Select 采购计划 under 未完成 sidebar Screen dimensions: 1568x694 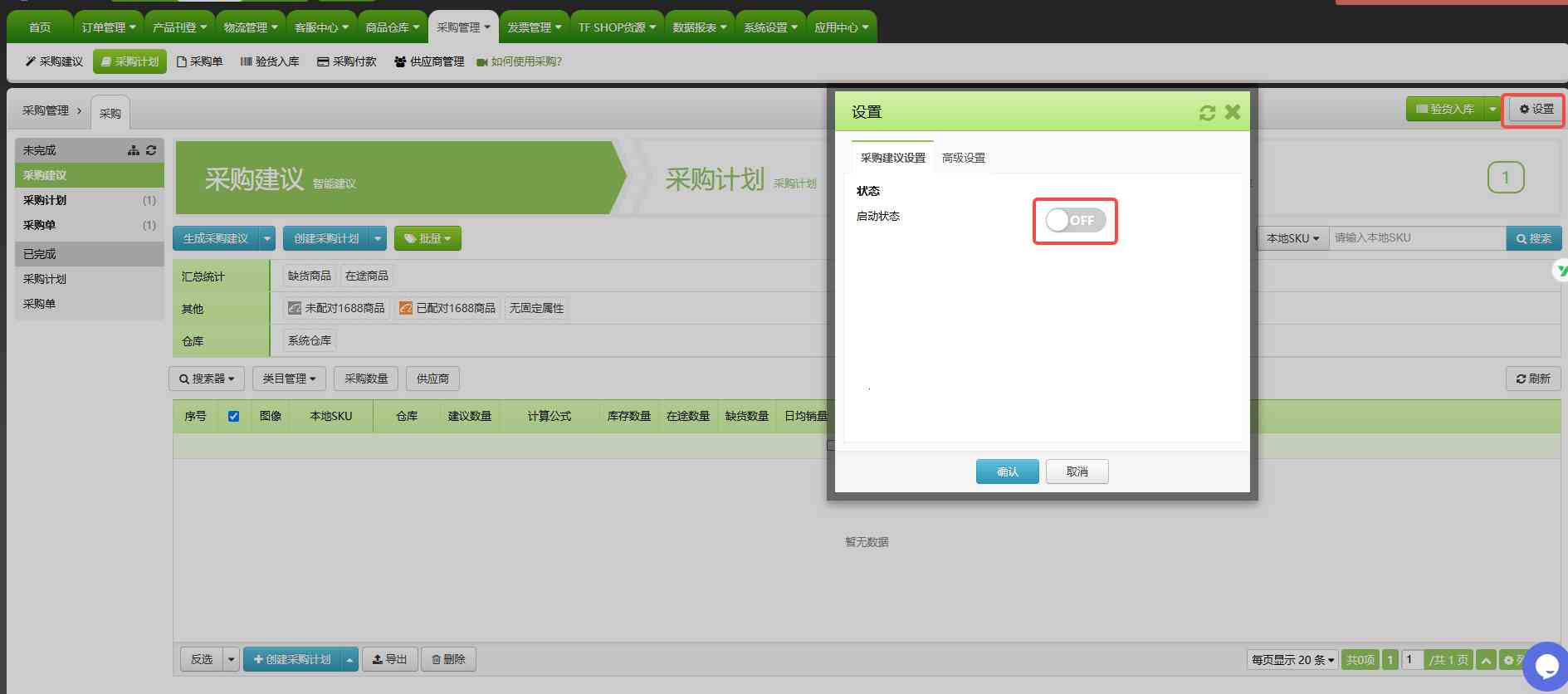coord(90,200)
